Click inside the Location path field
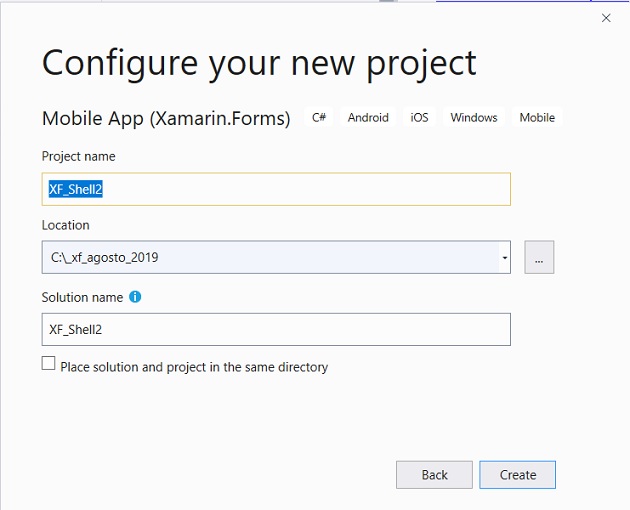This screenshot has width=630, height=510. coord(270,257)
